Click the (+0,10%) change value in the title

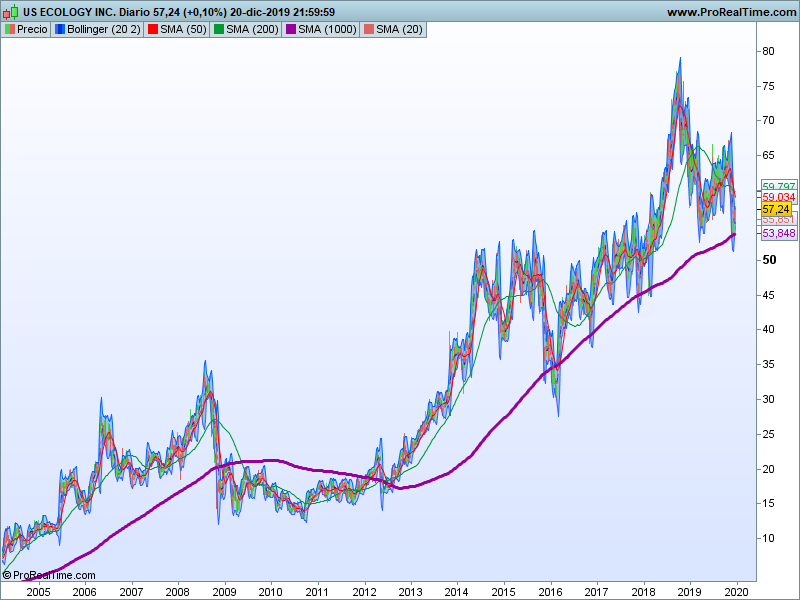pos(203,12)
